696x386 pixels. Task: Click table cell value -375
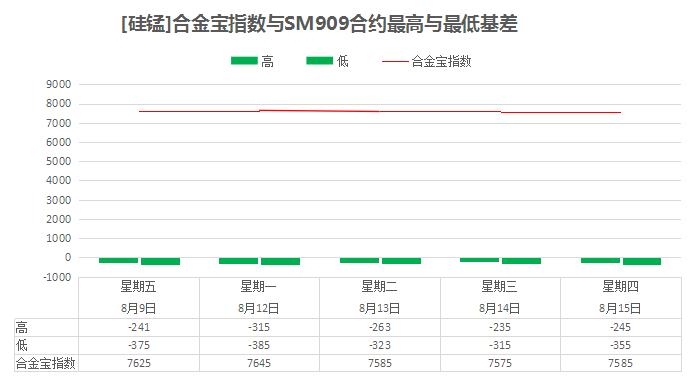(139, 345)
